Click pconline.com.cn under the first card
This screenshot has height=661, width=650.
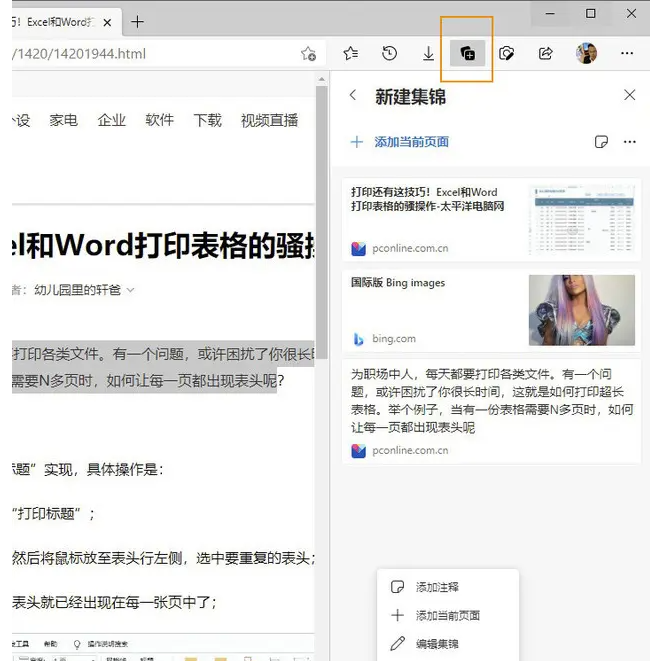coord(410,248)
